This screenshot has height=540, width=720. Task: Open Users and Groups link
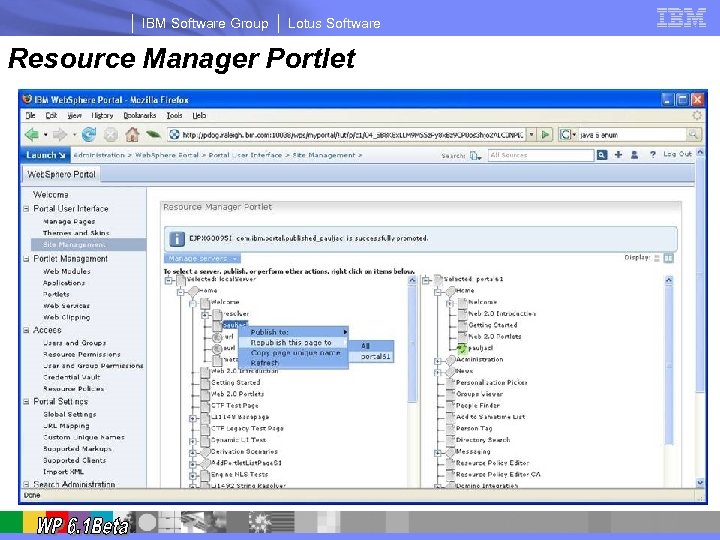click(x=74, y=343)
